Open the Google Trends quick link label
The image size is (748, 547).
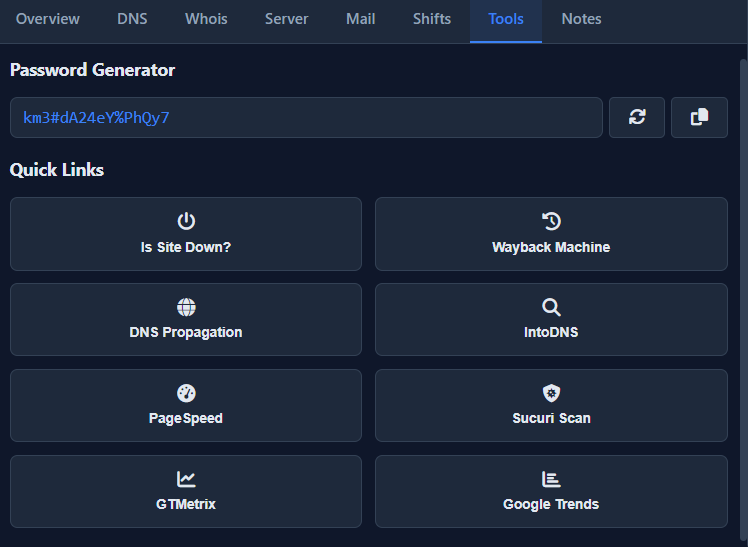[551, 504]
